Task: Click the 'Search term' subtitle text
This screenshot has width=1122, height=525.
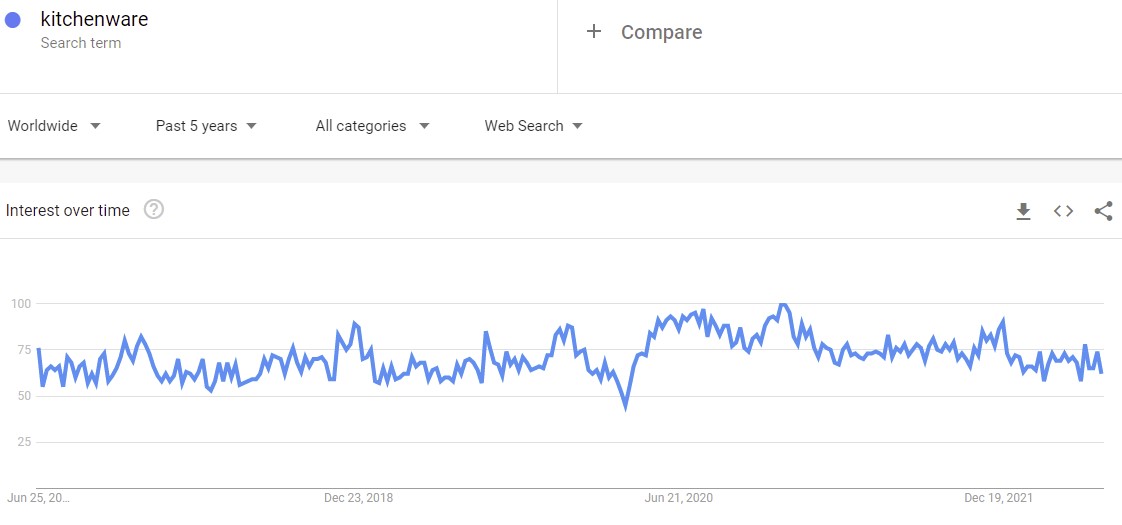Action: point(80,43)
